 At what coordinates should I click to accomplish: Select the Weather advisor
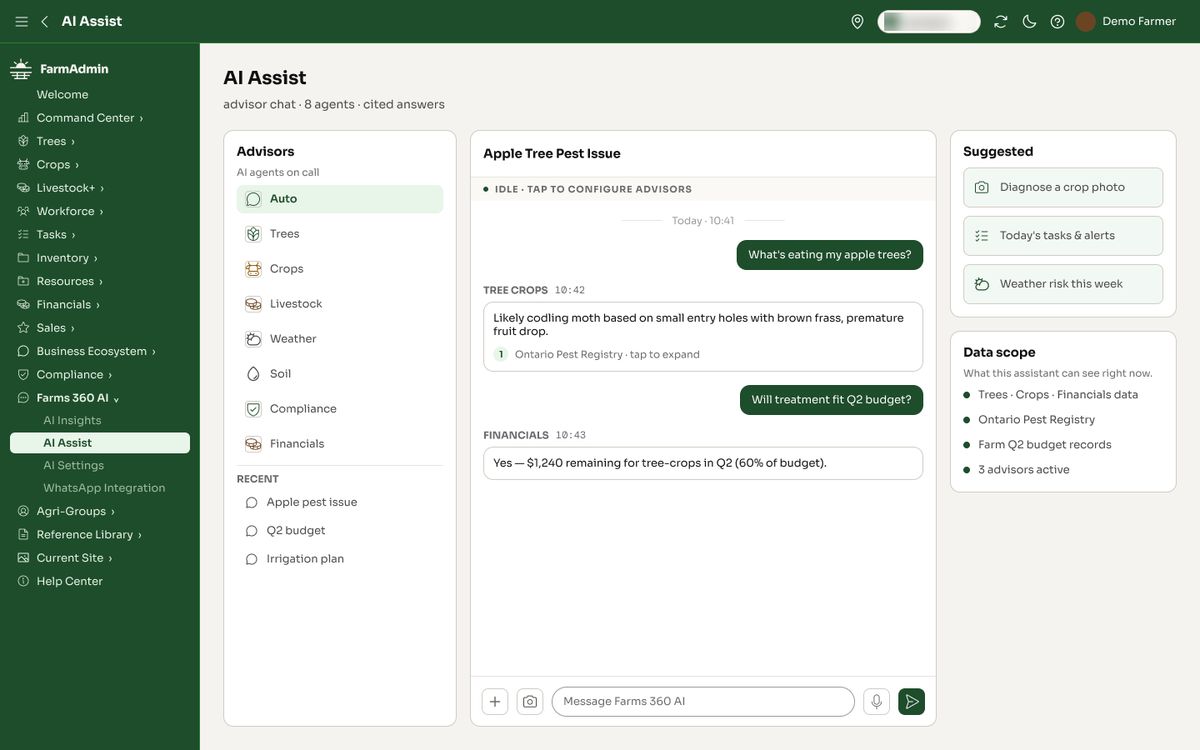point(340,339)
